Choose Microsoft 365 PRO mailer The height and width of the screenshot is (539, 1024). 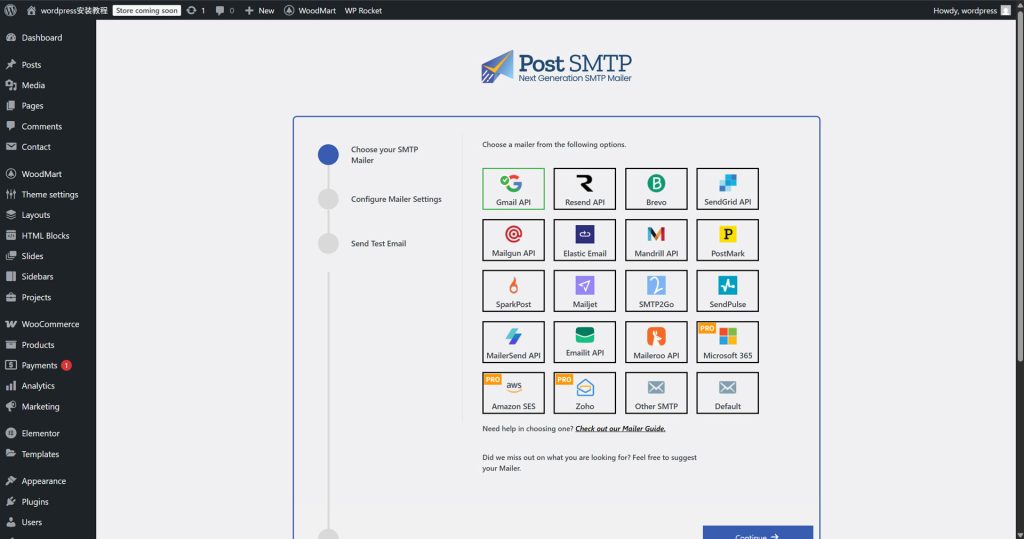coord(727,341)
